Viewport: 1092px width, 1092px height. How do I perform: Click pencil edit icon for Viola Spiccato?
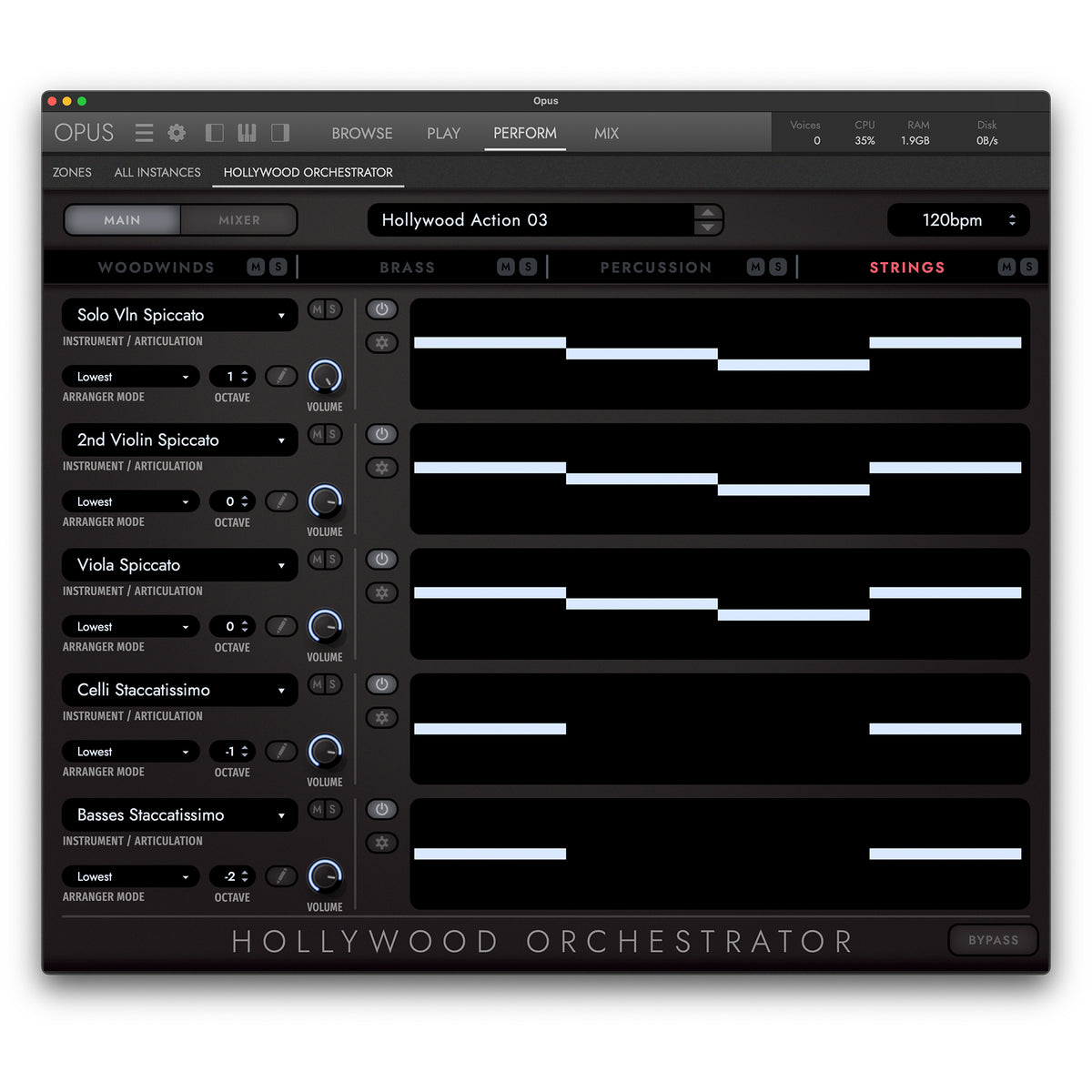[x=281, y=626]
